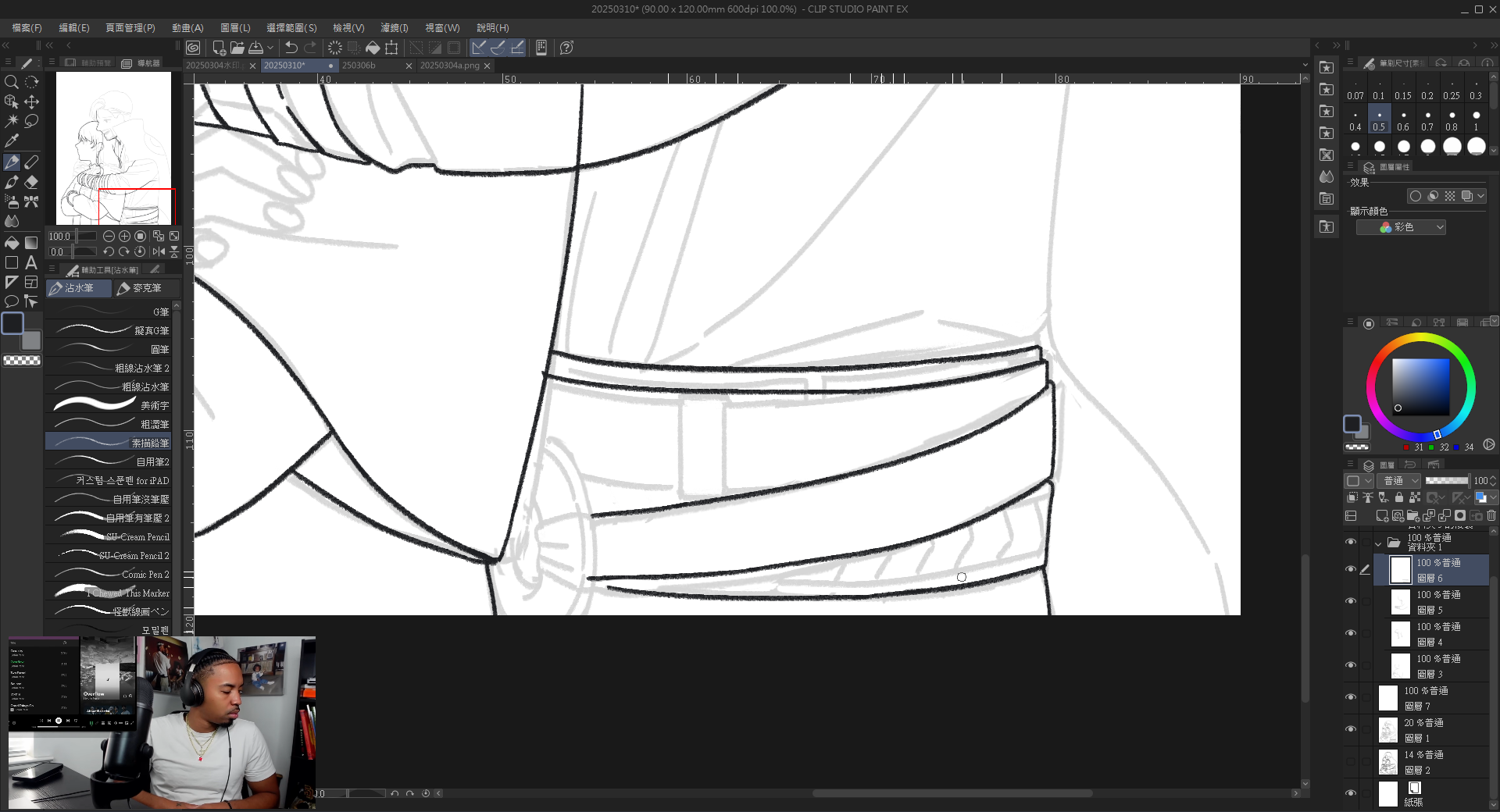Create new canvas from command bar
The image size is (1500, 812).
(219, 48)
